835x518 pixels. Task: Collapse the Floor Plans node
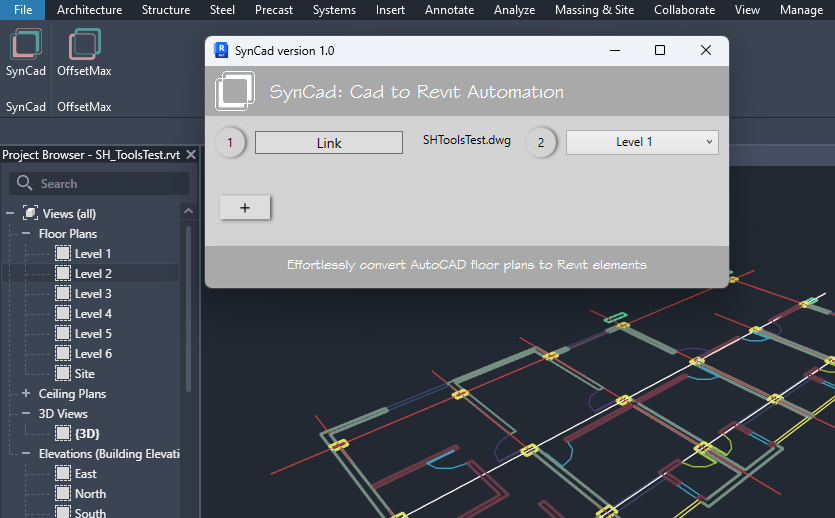click(x=26, y=233)
